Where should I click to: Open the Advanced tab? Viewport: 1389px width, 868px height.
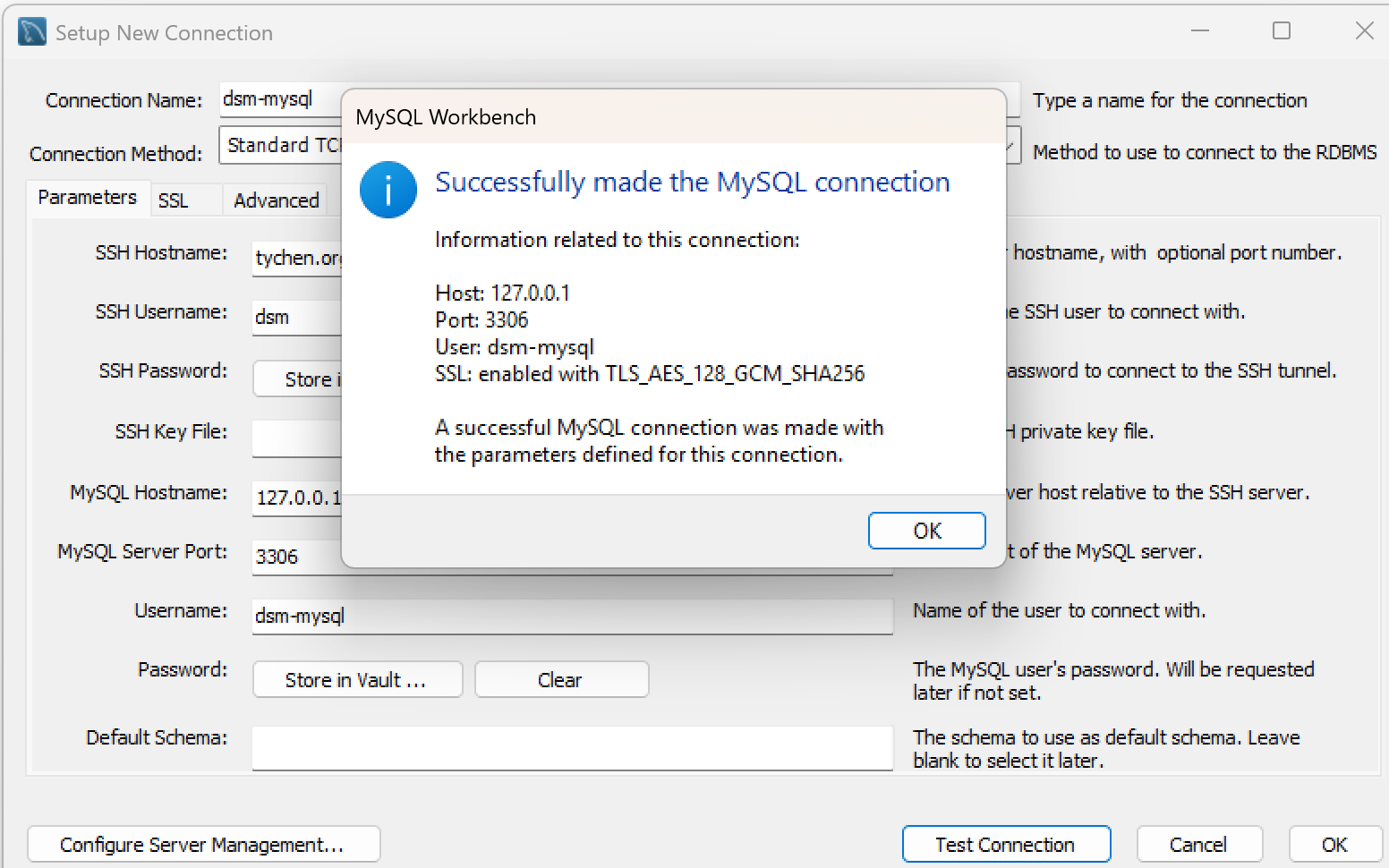click(276, 200)
